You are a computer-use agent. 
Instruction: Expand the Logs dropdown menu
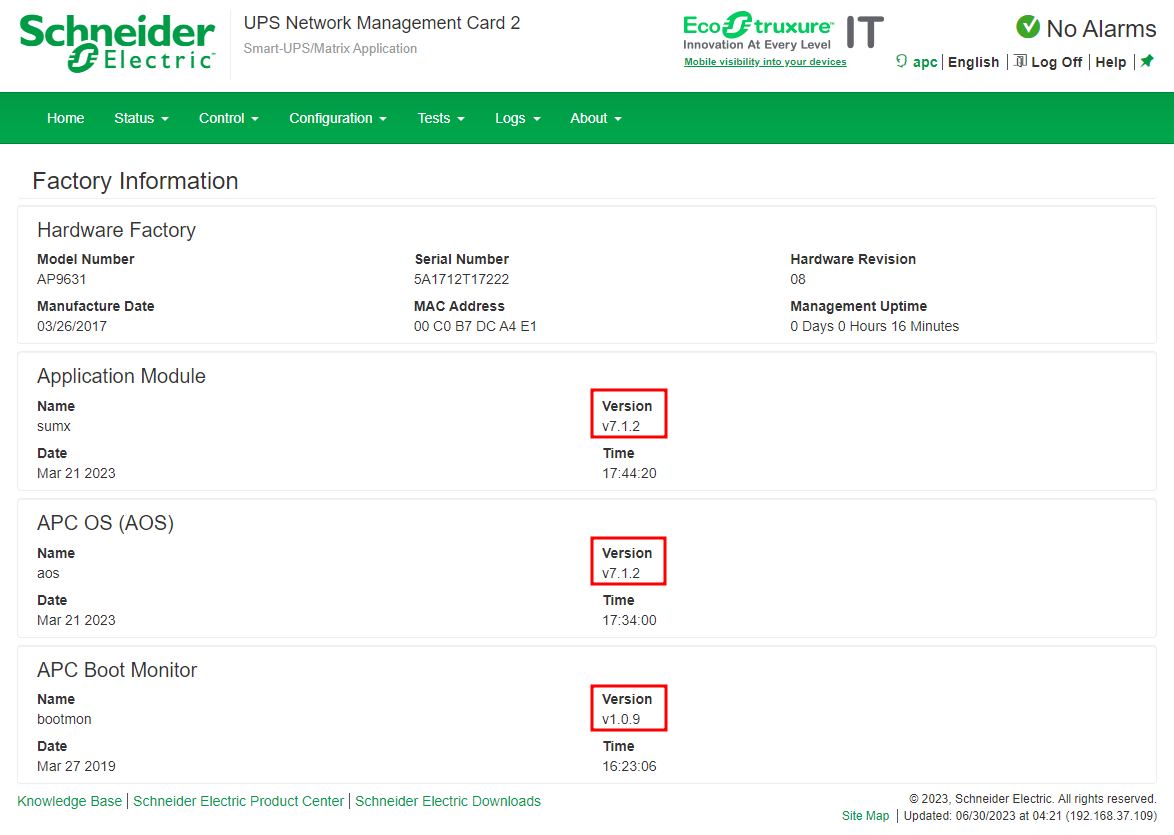(x=517, y=118)
